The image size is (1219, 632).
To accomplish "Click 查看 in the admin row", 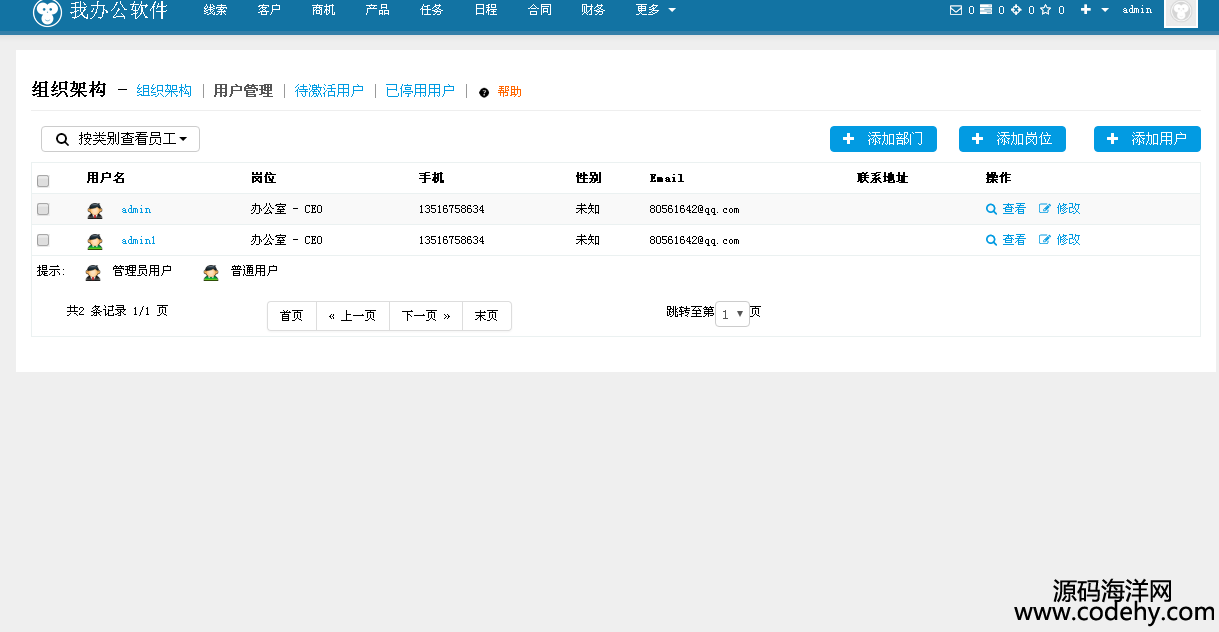I will pyautogui.click(x=1014, y=209).
